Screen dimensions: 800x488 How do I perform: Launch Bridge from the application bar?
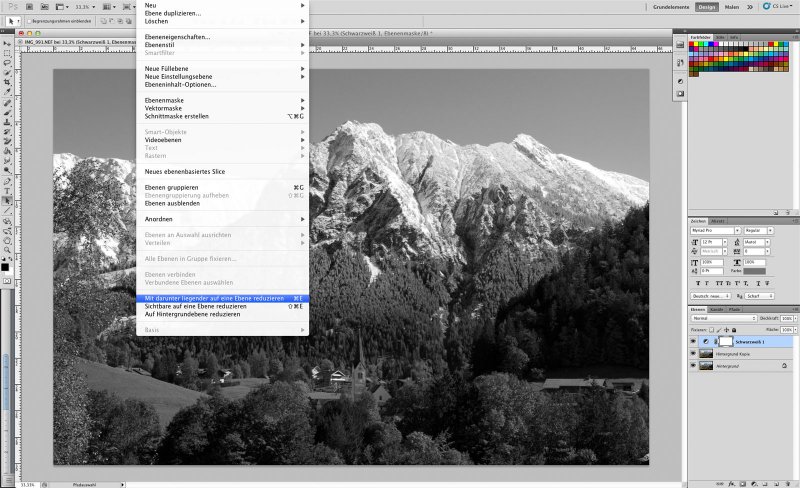28,6
